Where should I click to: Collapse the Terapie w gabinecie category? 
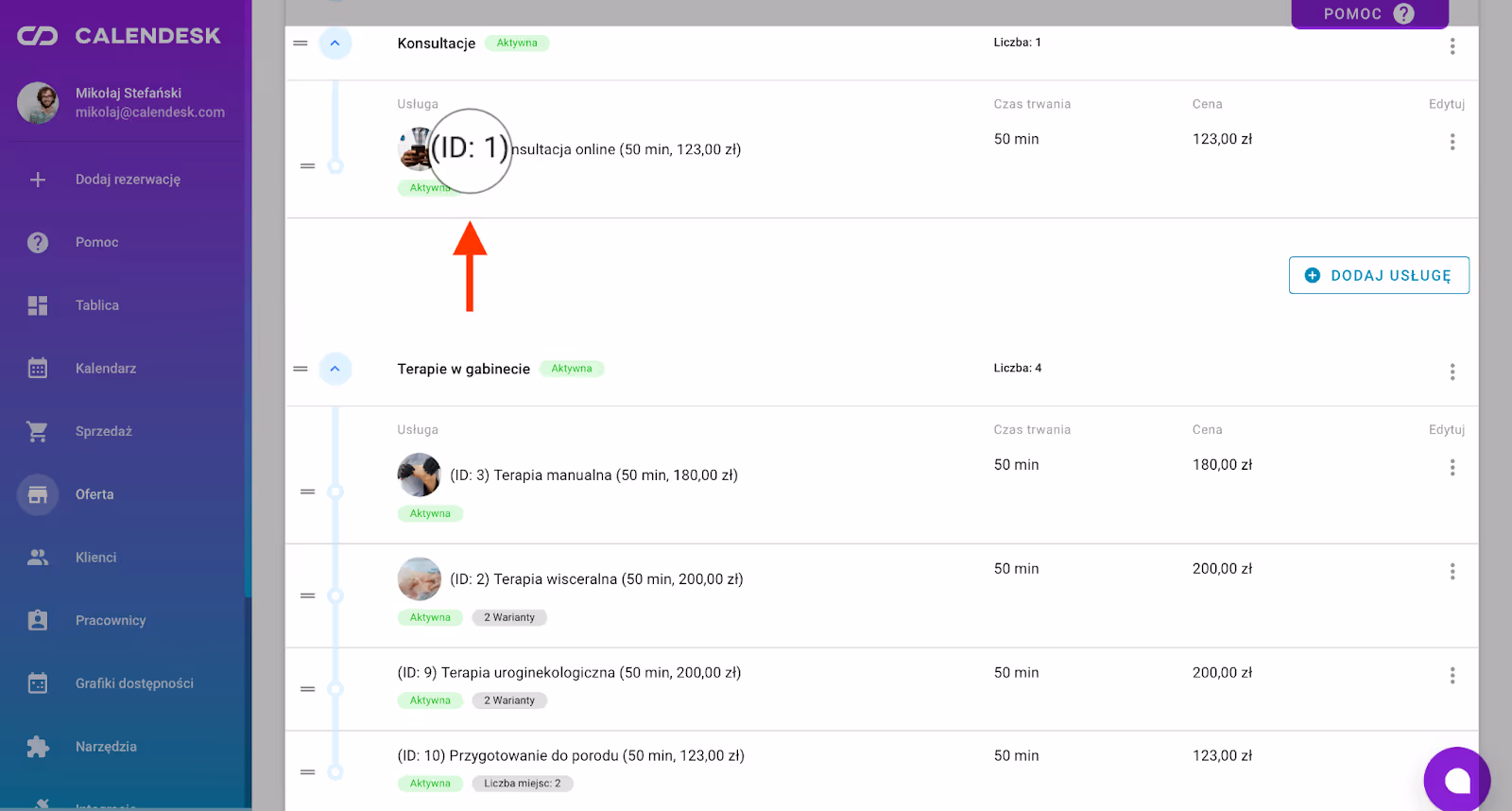tap(335, 369)
